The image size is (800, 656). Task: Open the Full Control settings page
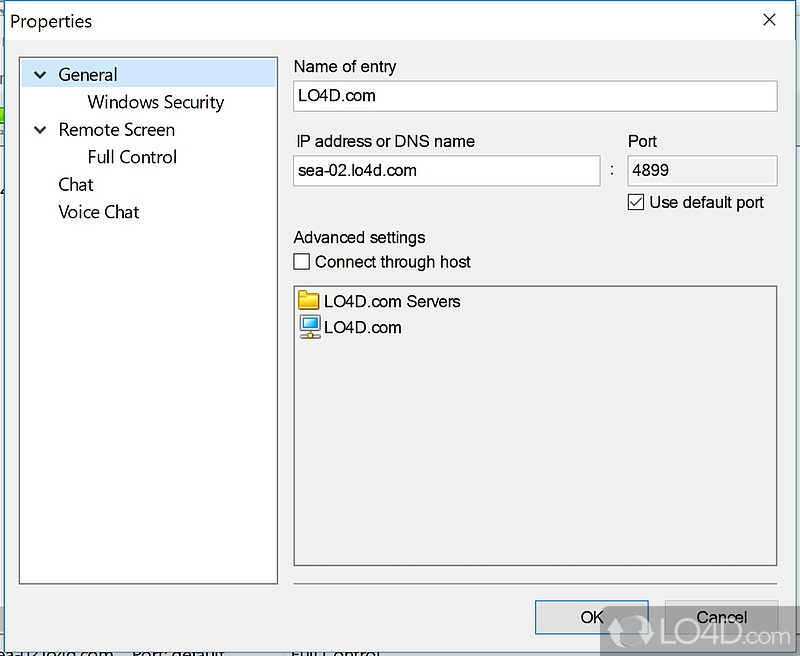(132, 157)
